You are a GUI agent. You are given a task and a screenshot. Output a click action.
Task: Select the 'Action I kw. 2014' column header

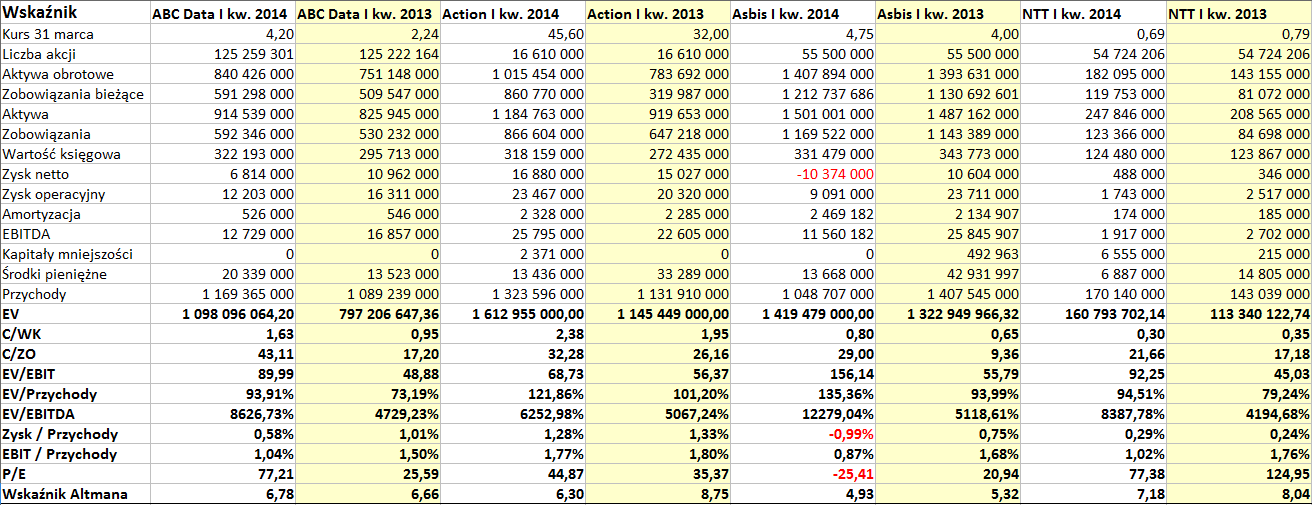coord(512,14)
